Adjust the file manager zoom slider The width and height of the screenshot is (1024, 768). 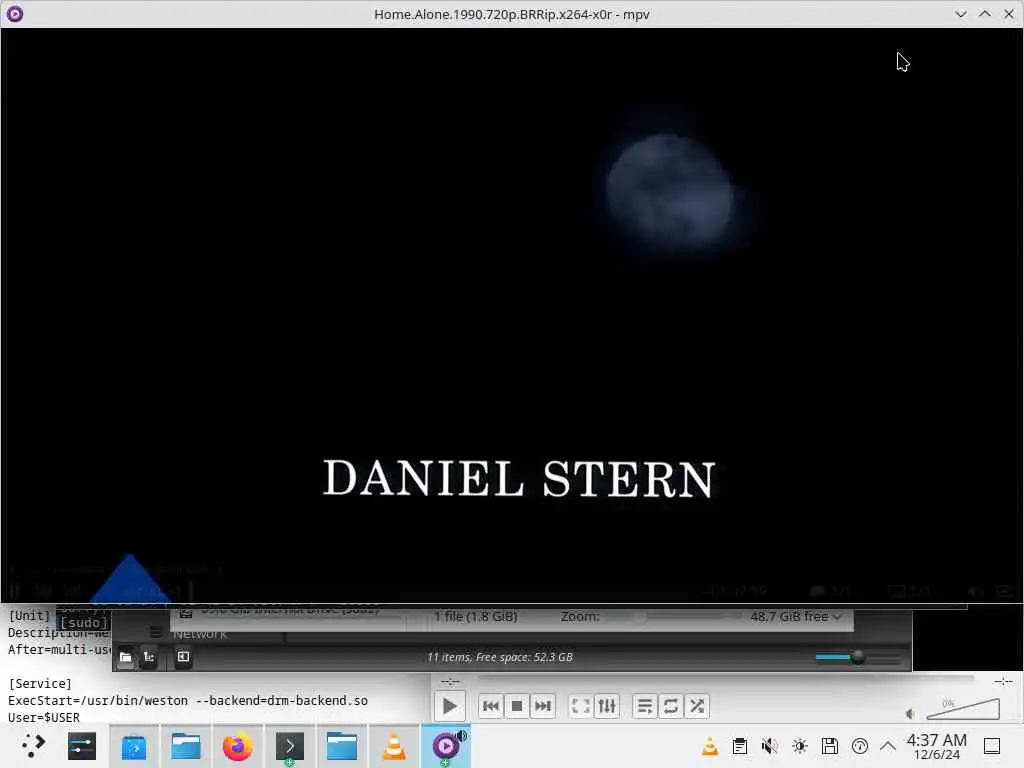point(857,657)
